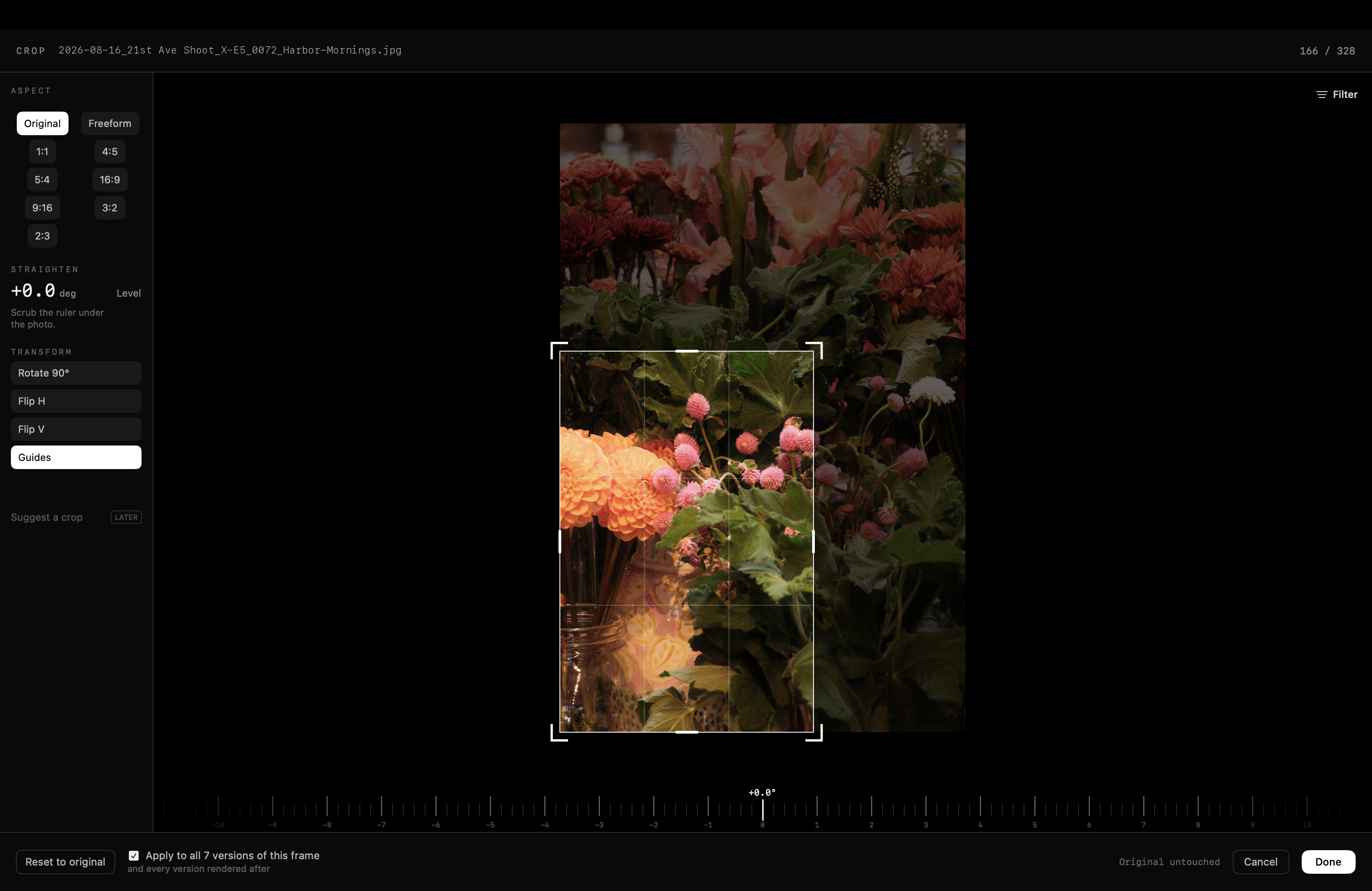Toggle the Guides overlay
1372x891 pixels.
pos(76,457)
